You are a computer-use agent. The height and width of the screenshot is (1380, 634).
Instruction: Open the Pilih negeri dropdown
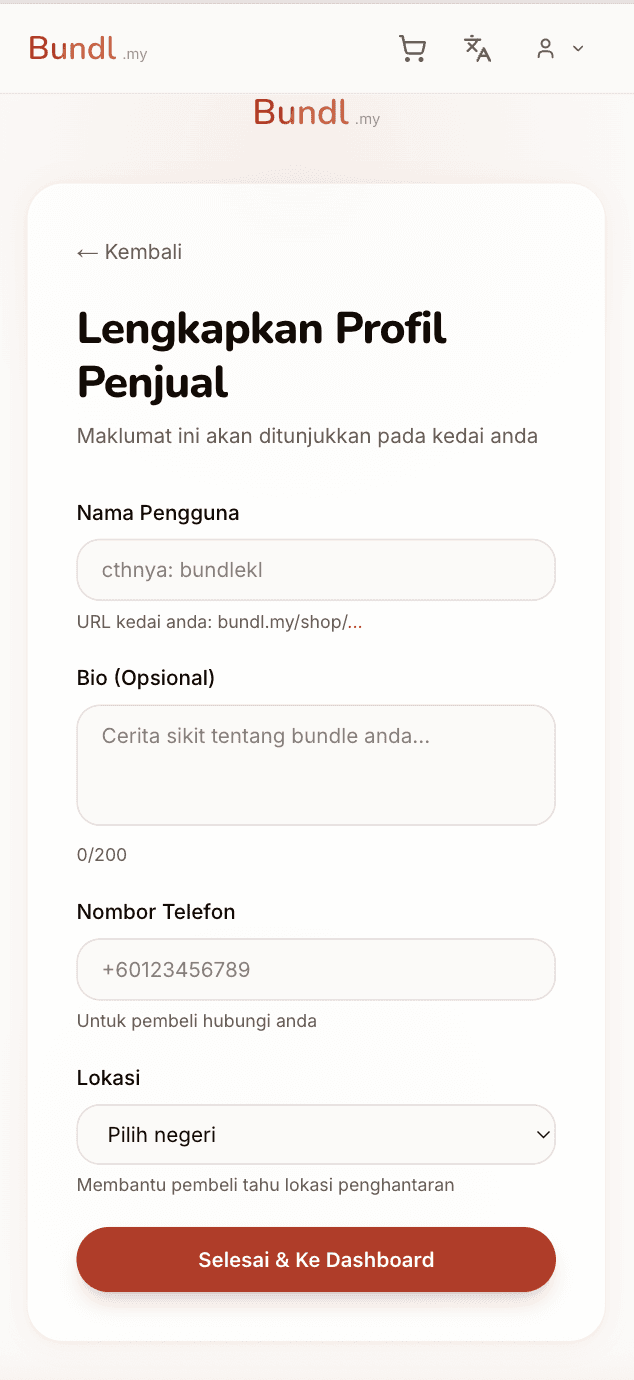[316, 1134]
